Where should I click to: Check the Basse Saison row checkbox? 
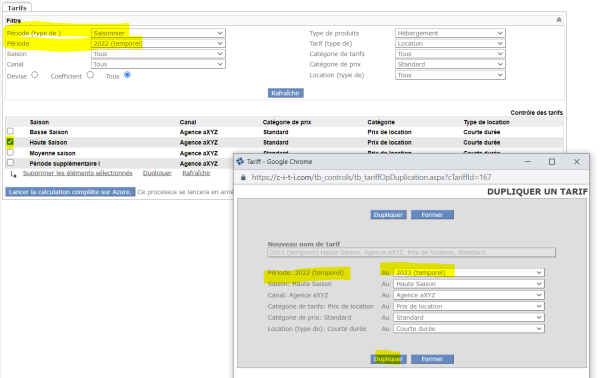click(x=10, y=131)
